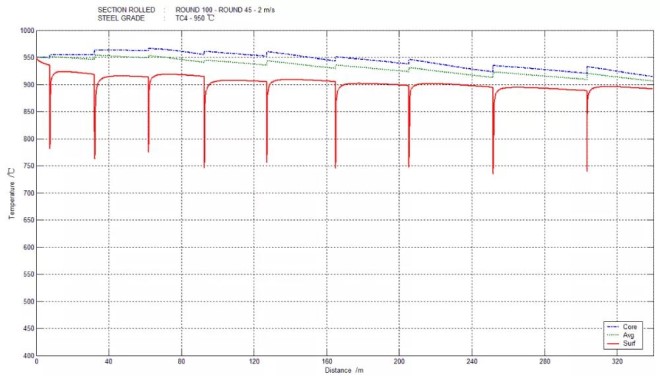This screenshot has width=660, height=376.
Task: Click the 80 tick on the distance axis
Action: coord(181,362)
